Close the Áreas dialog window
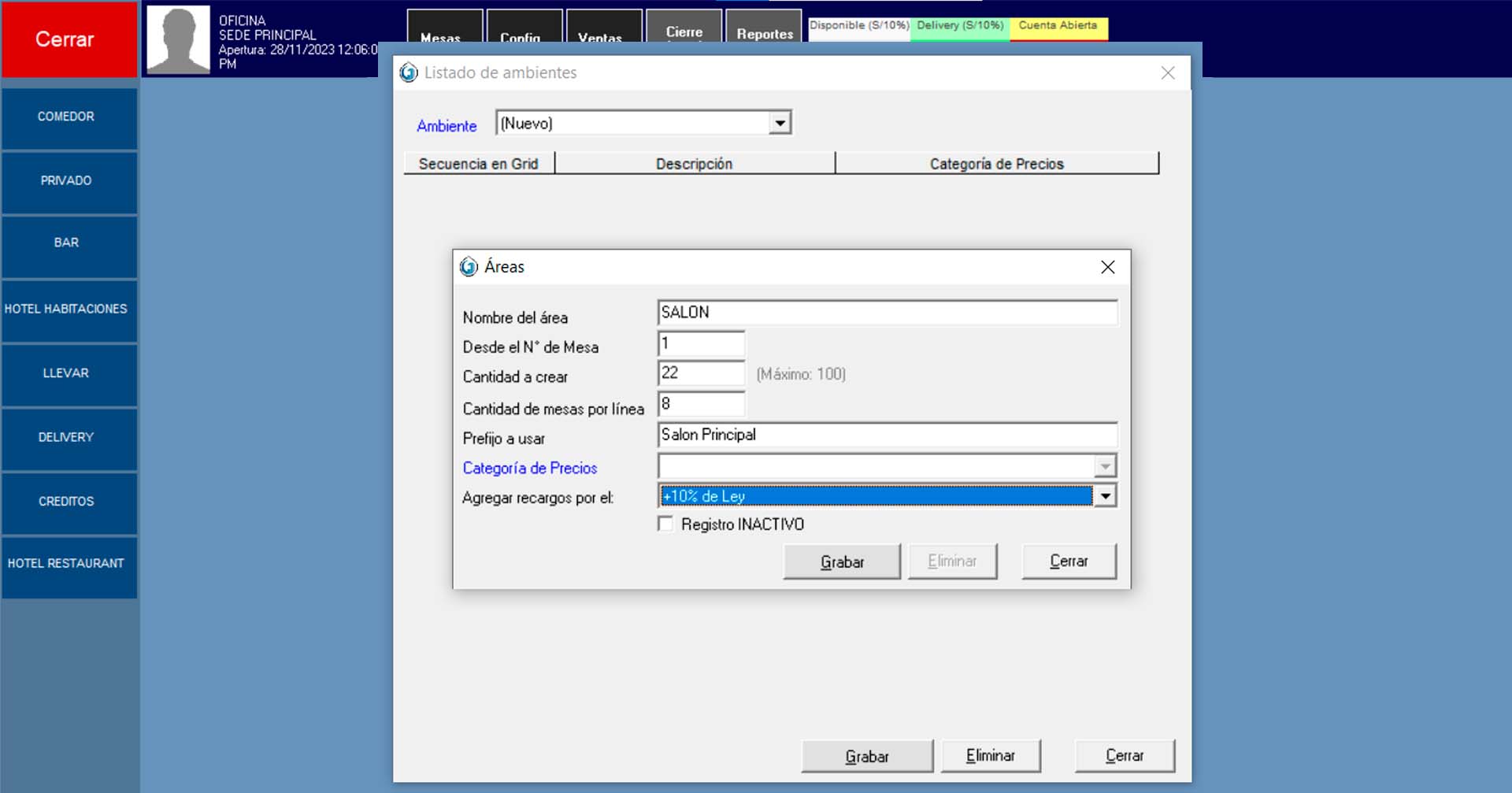The width and height of the screenshot is (1512, 793). coord(1107,267)
